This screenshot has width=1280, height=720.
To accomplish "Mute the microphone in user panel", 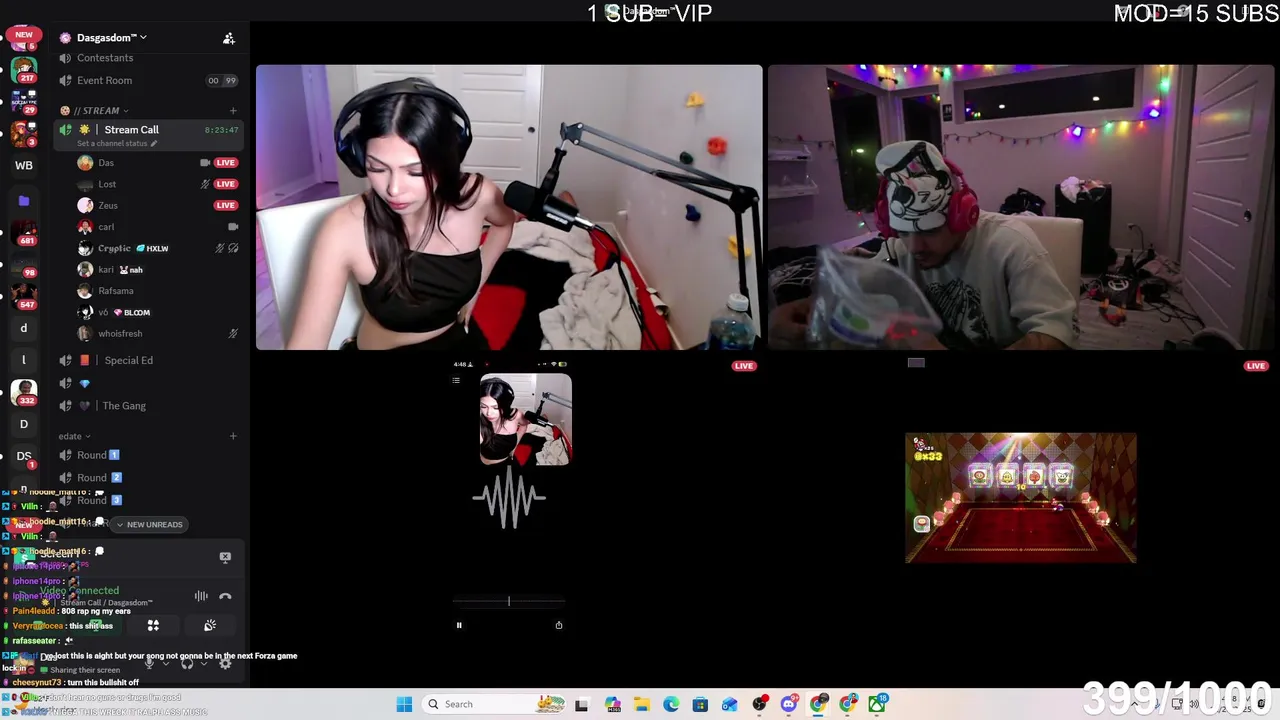I will click(149, 662).
